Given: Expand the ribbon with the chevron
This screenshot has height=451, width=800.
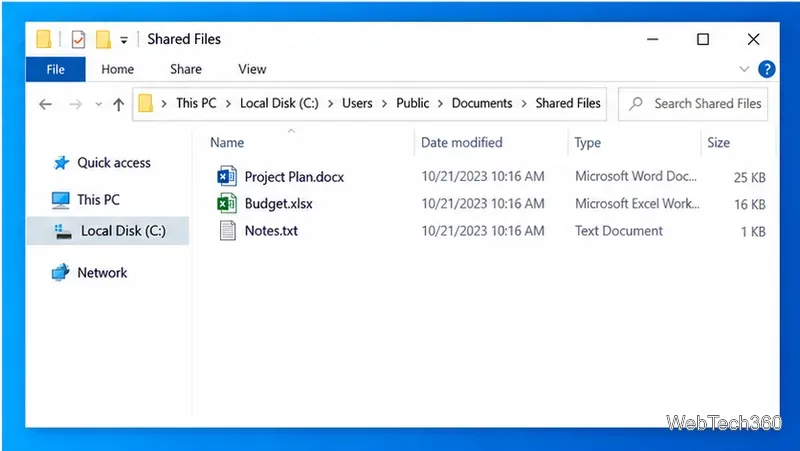Looking at the screenshot, I should (744, 69).
